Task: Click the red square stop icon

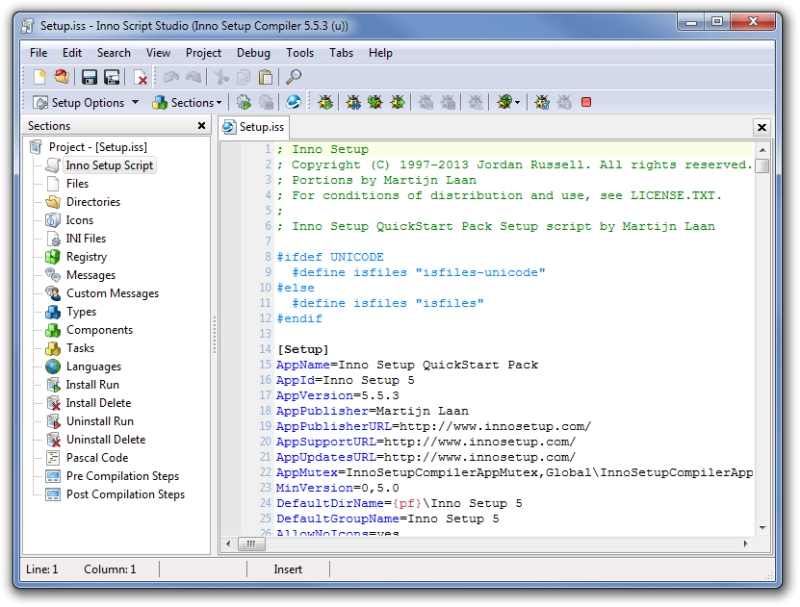Action: click(x=586, y=103)
